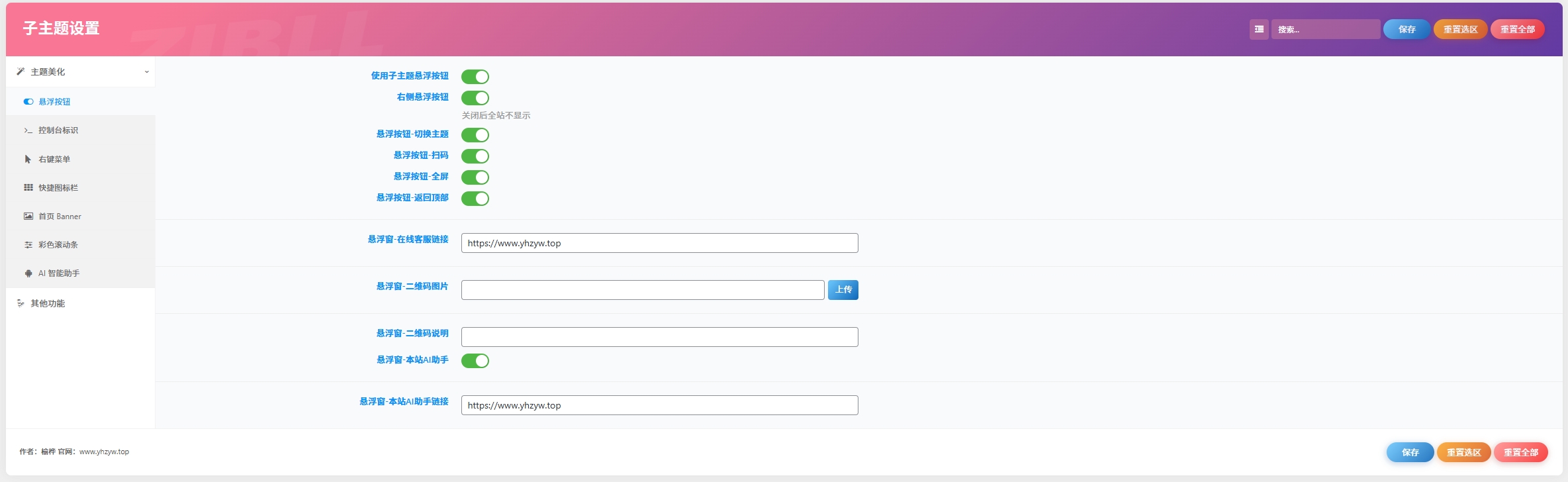The height and width of the screenshot is (482, 1568).
Task: Click the cursor icon for 右键菜单
Action: 28,160
